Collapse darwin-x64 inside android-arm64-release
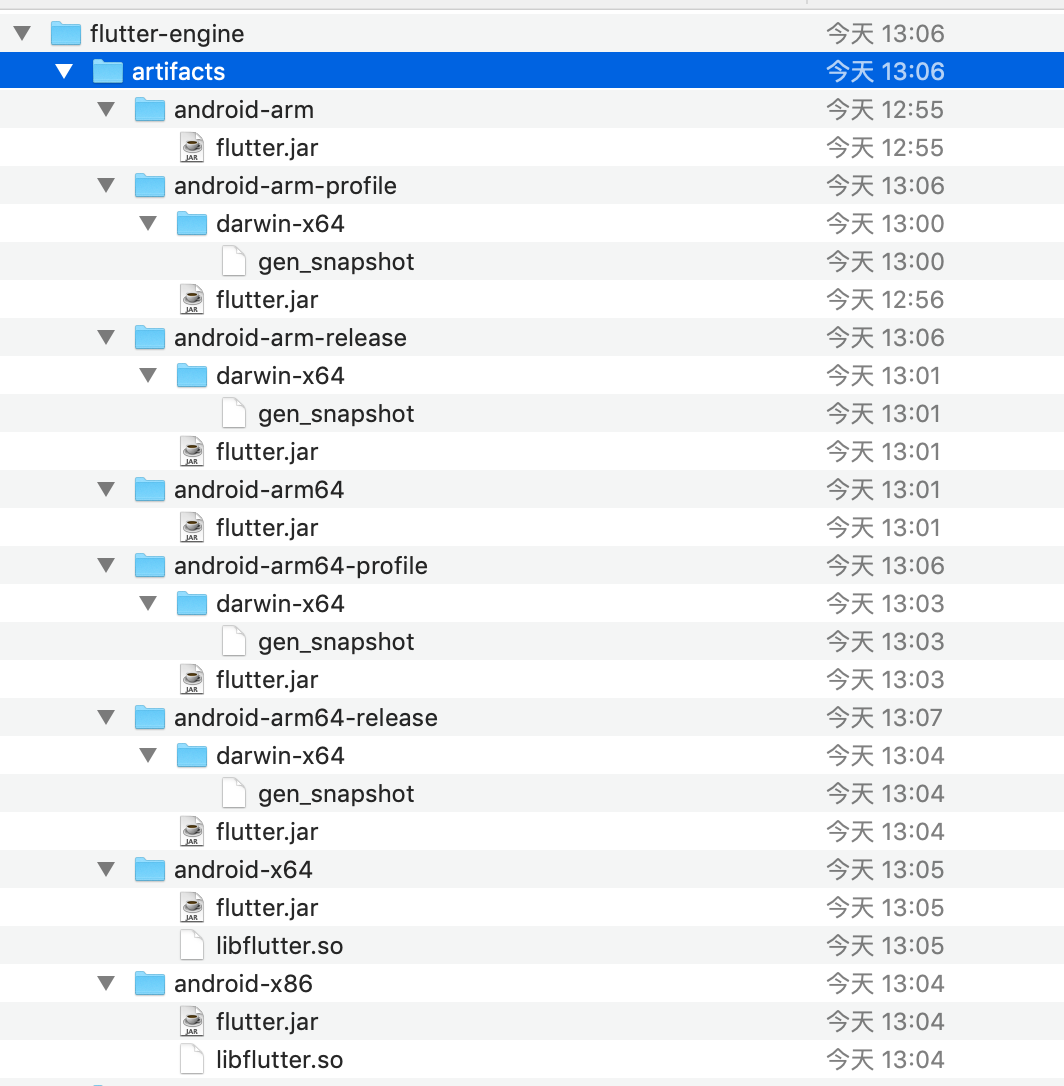Viewport: 1064px width, 1086px height. [x=148, y=756]
